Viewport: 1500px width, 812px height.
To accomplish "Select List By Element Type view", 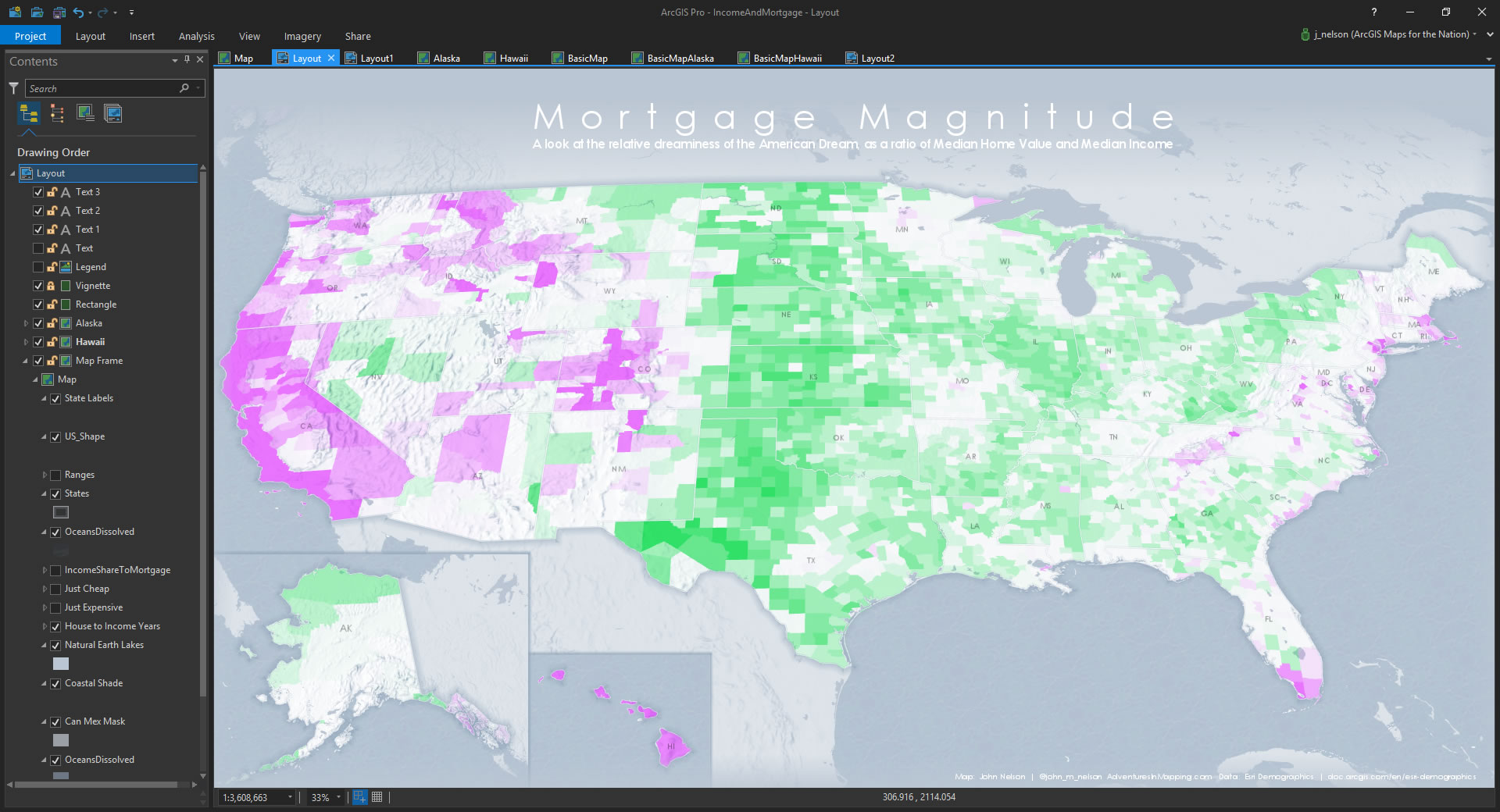I will click(57, 114).
